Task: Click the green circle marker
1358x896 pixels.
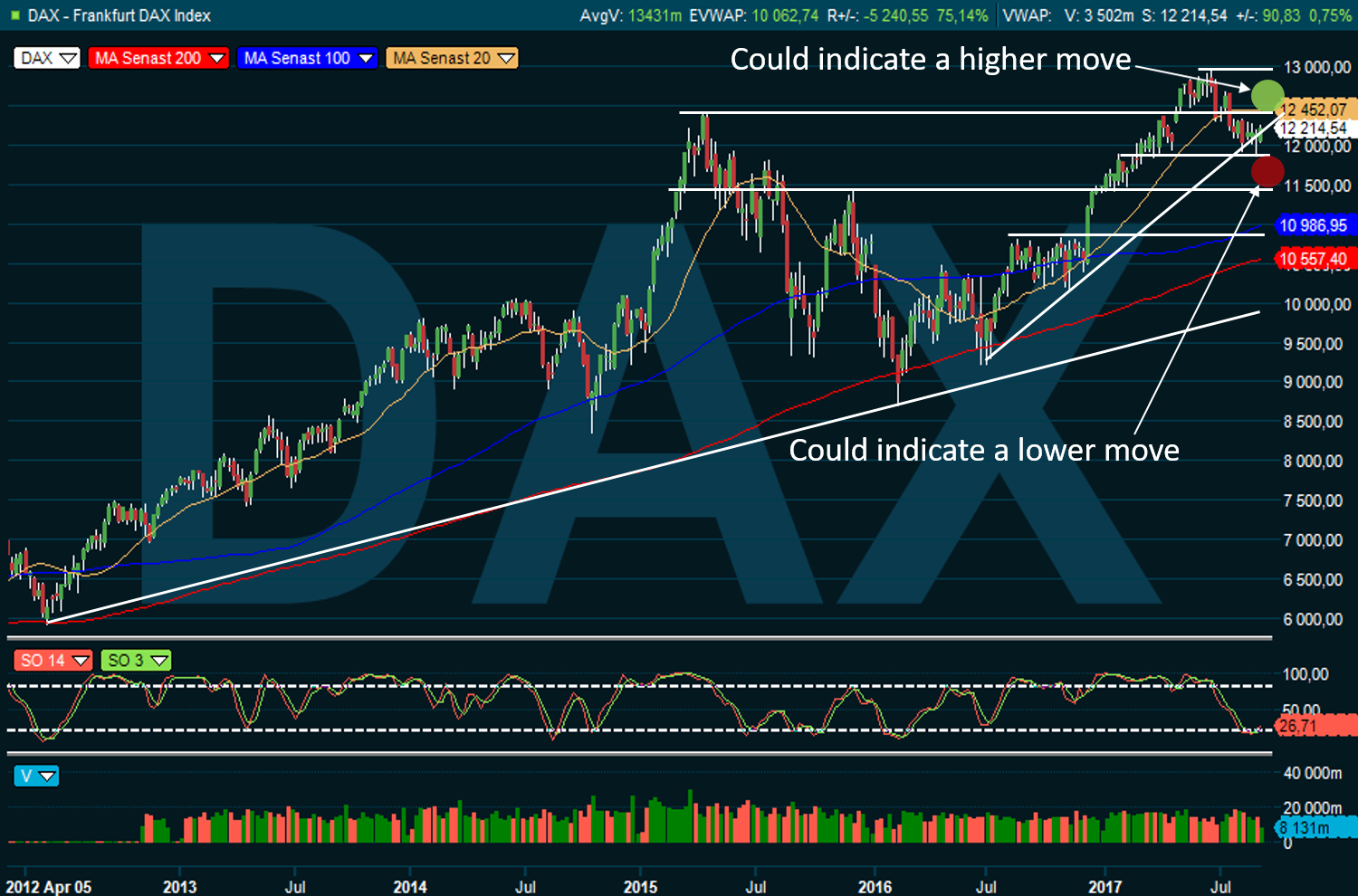Action: (1267, 95)
